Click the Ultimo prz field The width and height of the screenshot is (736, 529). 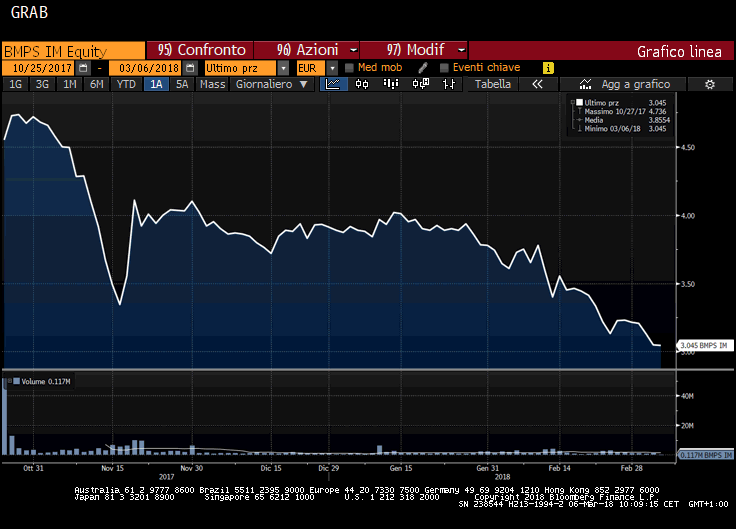click(x=241, y=68)
